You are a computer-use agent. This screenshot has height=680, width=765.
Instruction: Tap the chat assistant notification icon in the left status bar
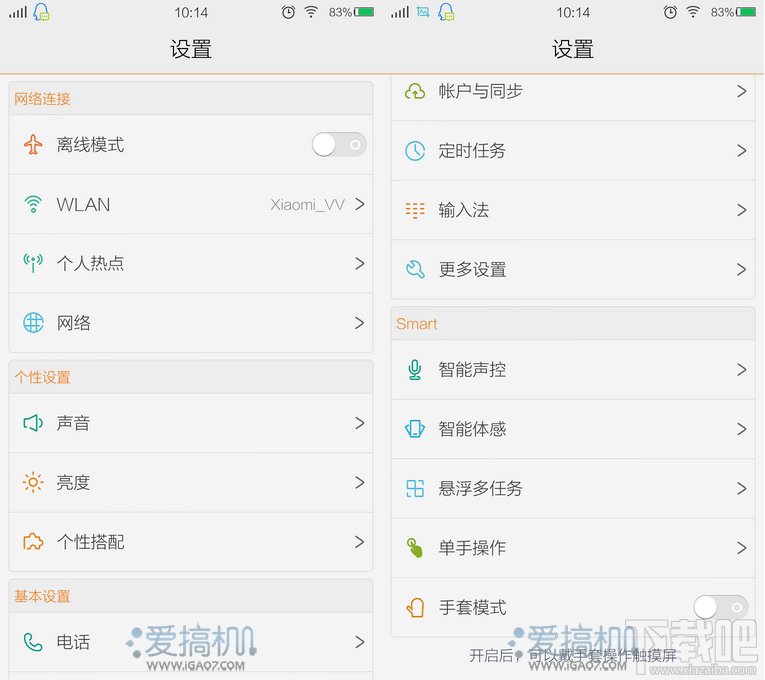41,12
